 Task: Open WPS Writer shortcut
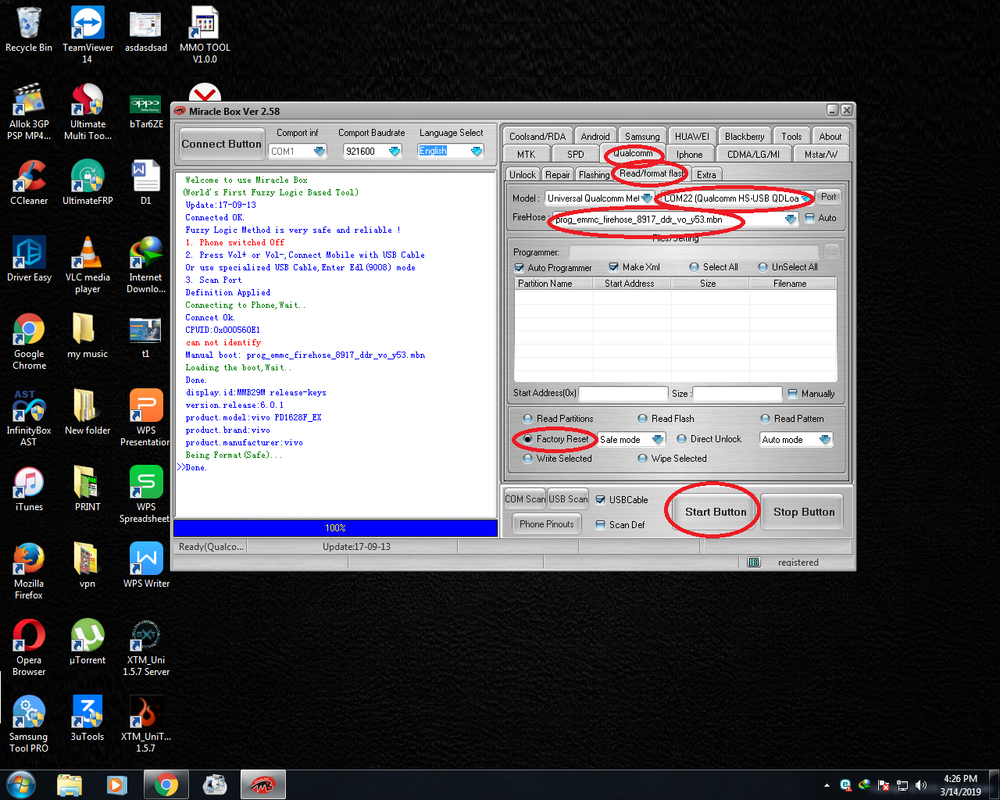[146, 566]
